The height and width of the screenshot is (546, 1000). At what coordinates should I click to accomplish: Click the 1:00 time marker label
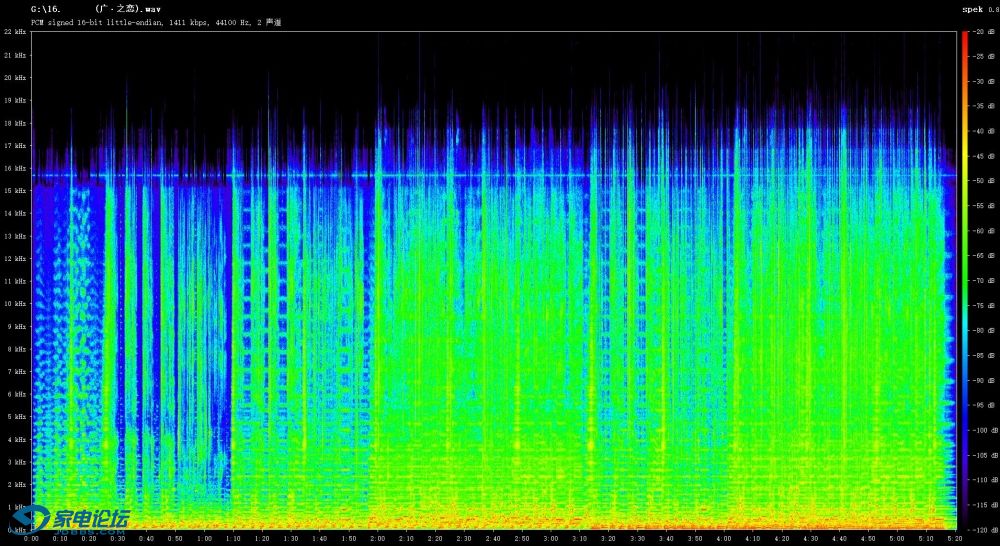[x=205, y=539]
